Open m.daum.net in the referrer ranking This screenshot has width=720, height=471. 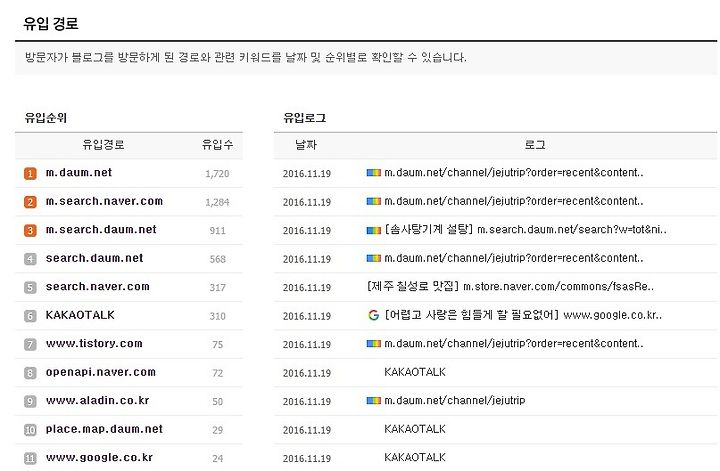point(79,173)
